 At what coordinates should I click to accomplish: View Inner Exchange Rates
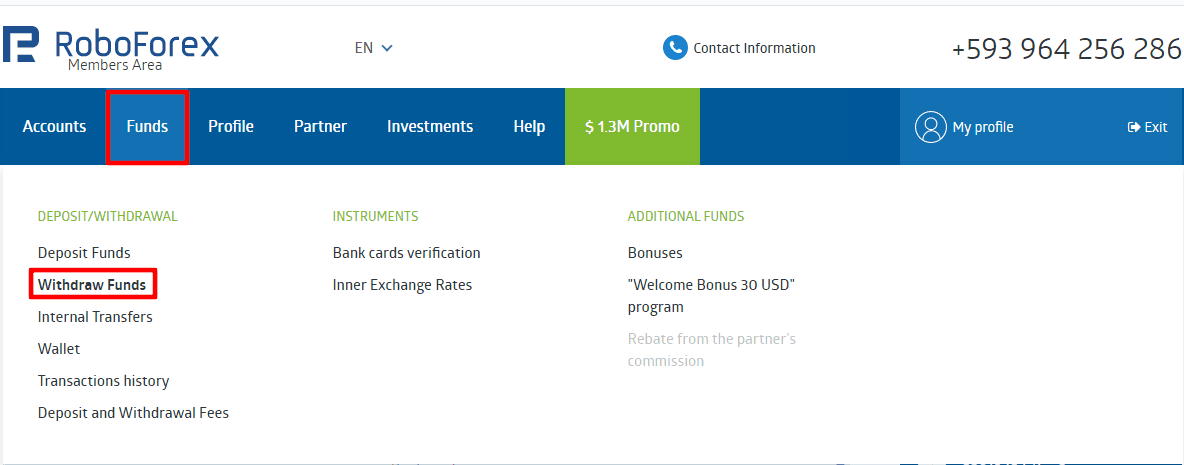point(402,285)
